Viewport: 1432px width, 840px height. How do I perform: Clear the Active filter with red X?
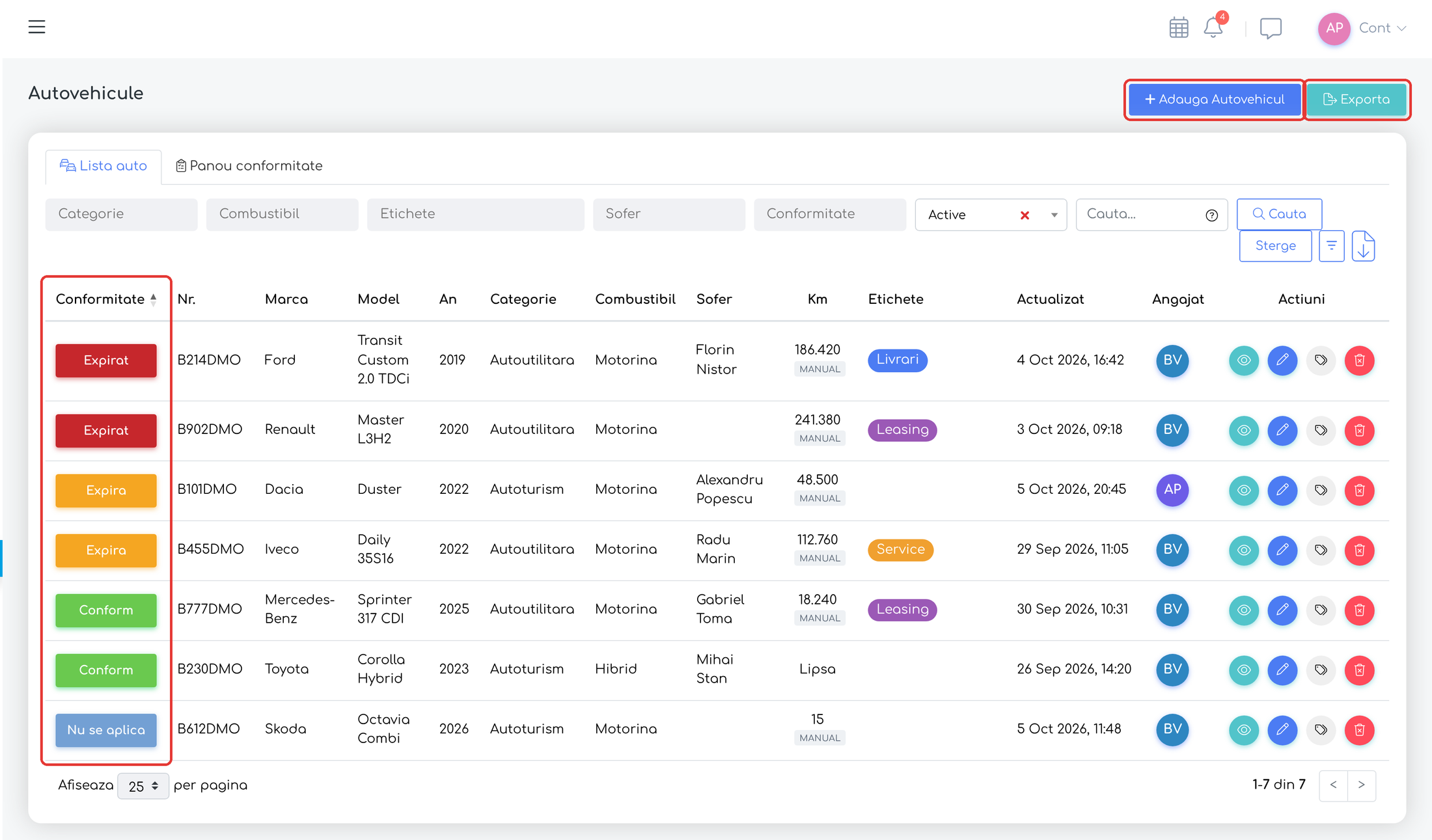tap(1025, 215)
